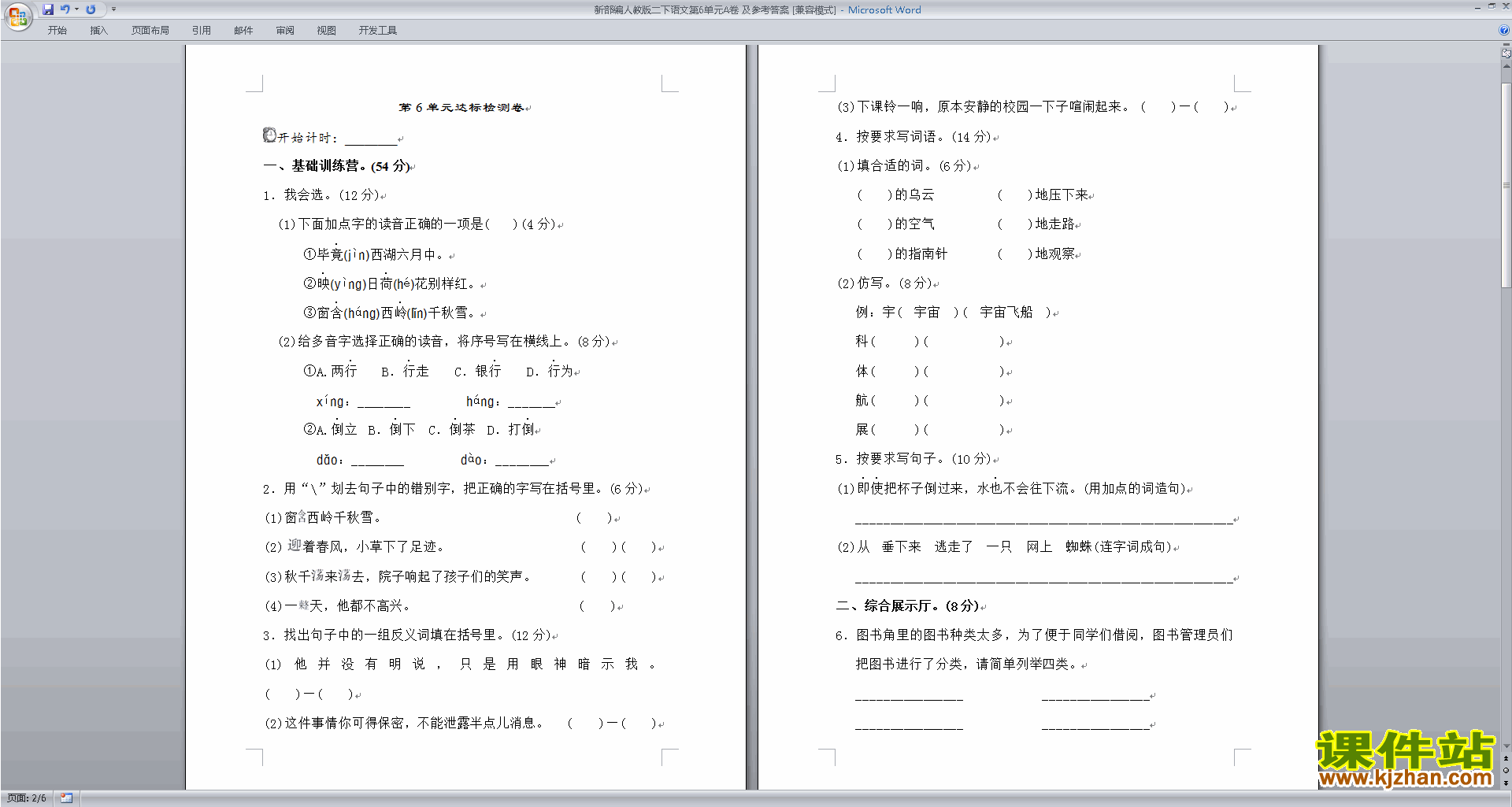The image size is (1512, 807).
Task: Undo the last action
Action: click(65, 9)
